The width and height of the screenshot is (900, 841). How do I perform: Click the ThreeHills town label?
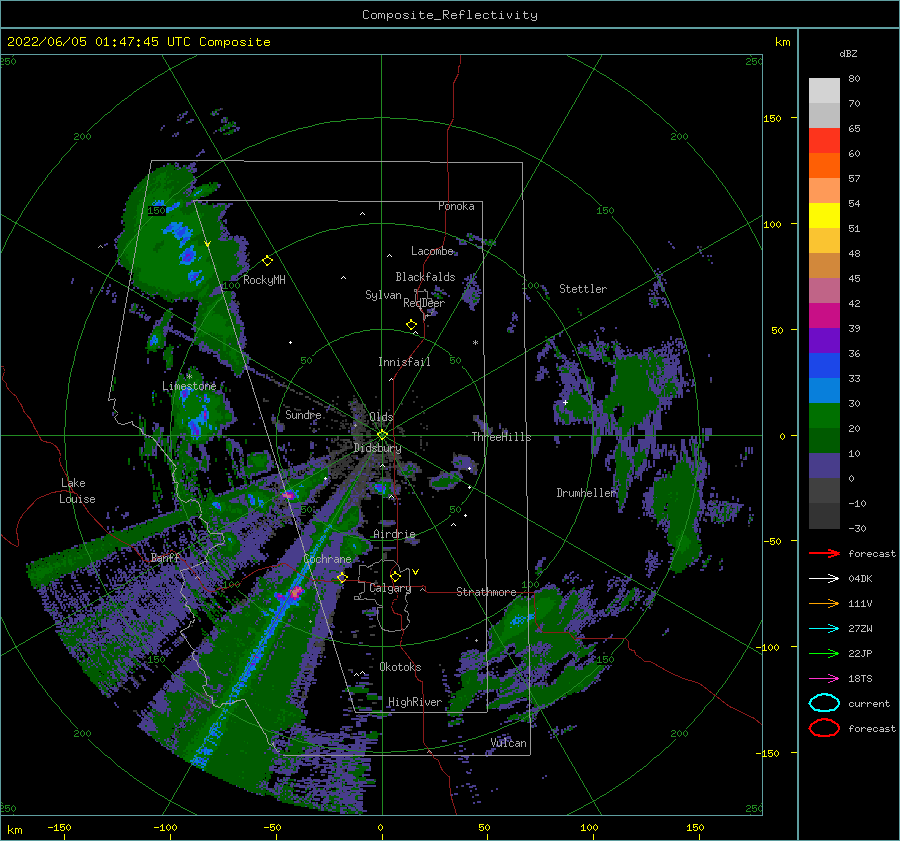coord(502,437)
